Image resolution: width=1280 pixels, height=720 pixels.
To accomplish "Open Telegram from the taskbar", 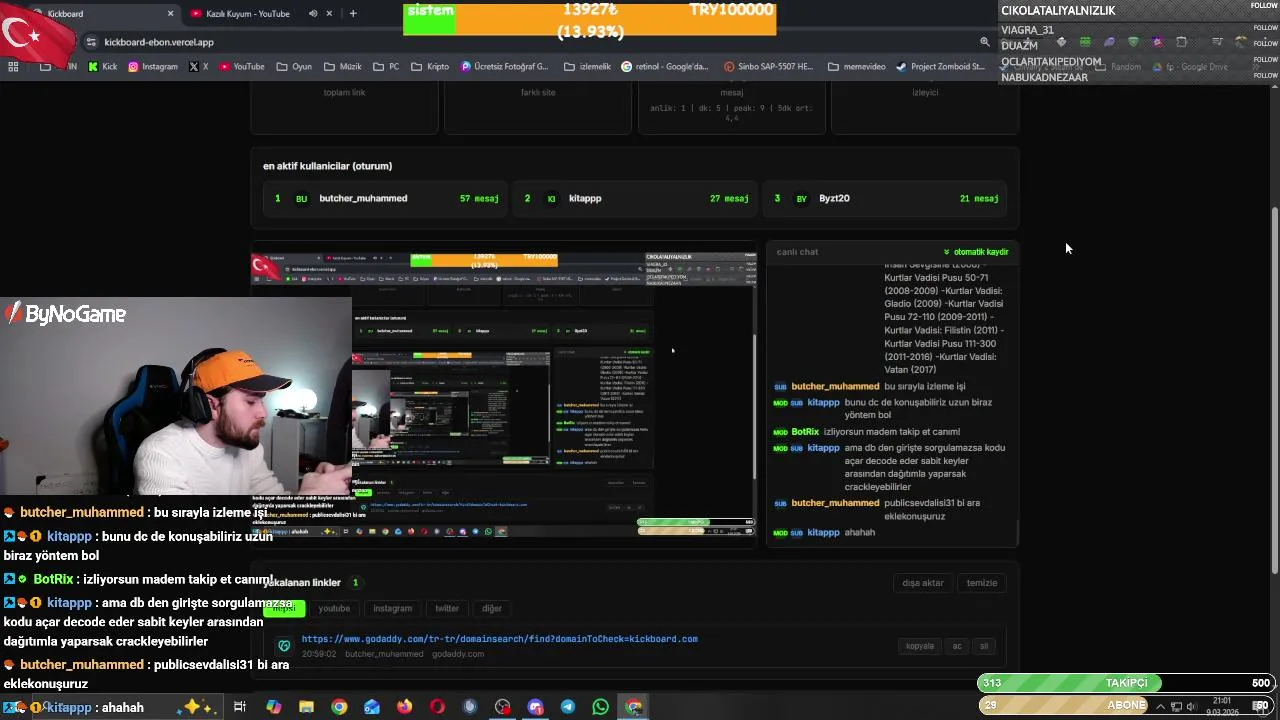I will pyautogui.click(x=567, y=707).
